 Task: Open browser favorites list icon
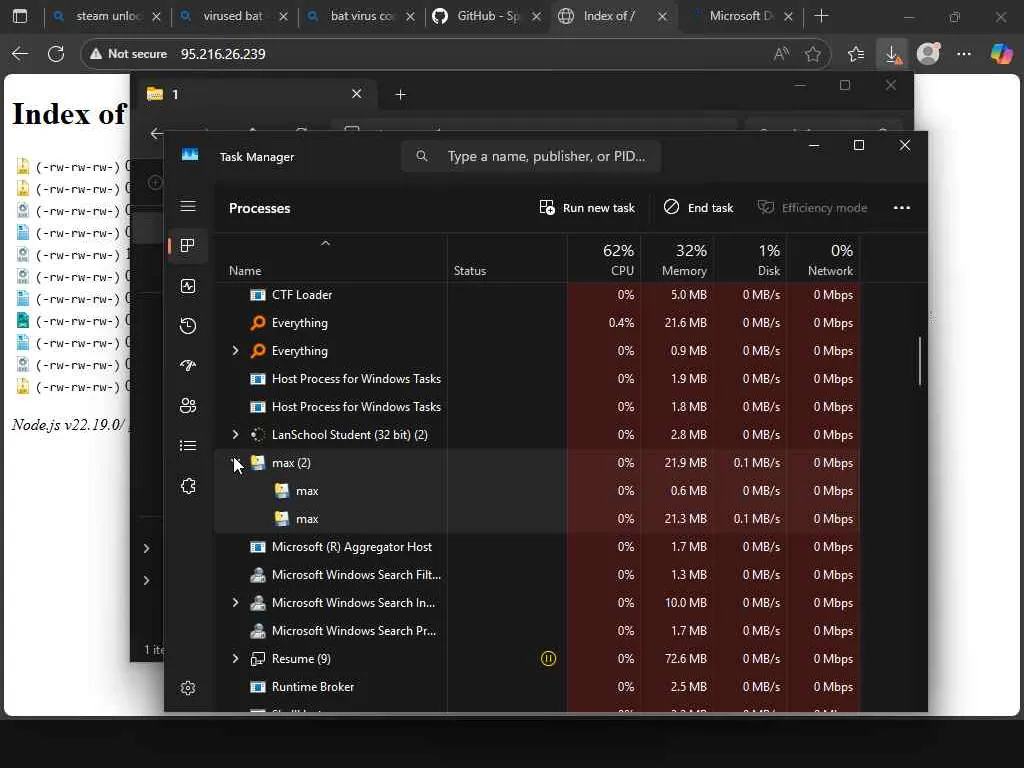point(856,54)
